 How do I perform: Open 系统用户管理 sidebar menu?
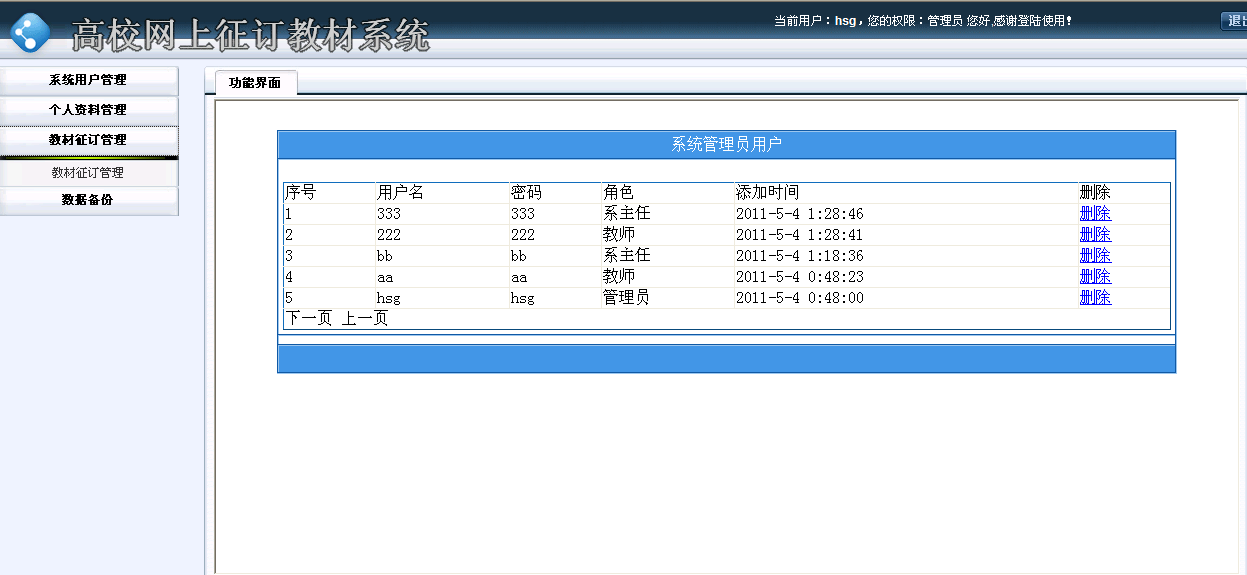pos(89,80)
